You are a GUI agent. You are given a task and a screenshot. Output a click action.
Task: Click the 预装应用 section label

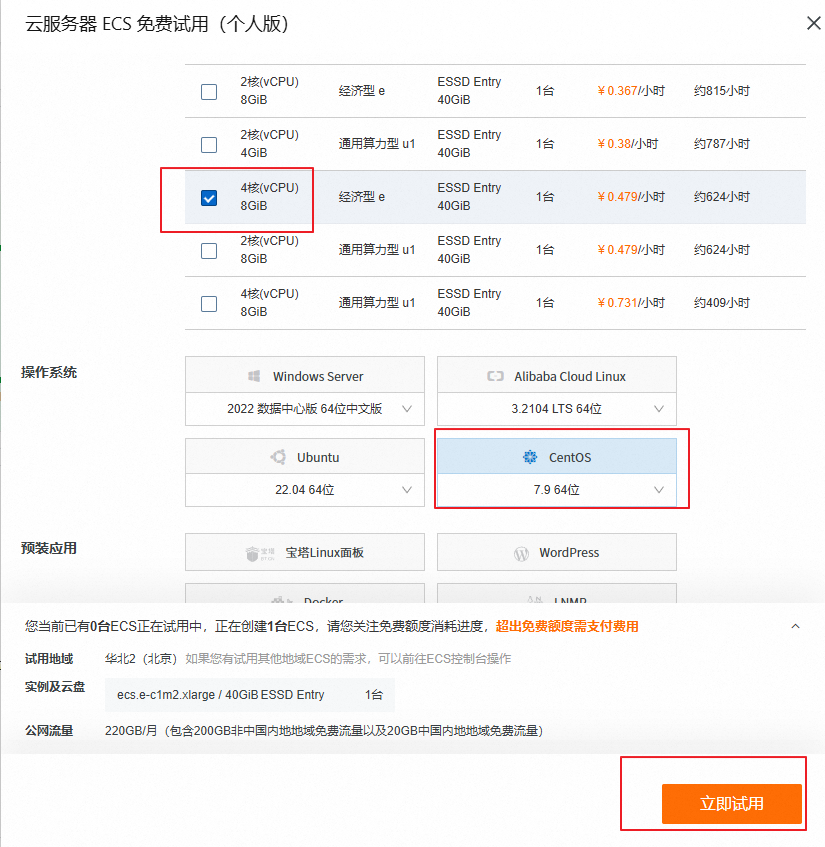click(49, 548)
